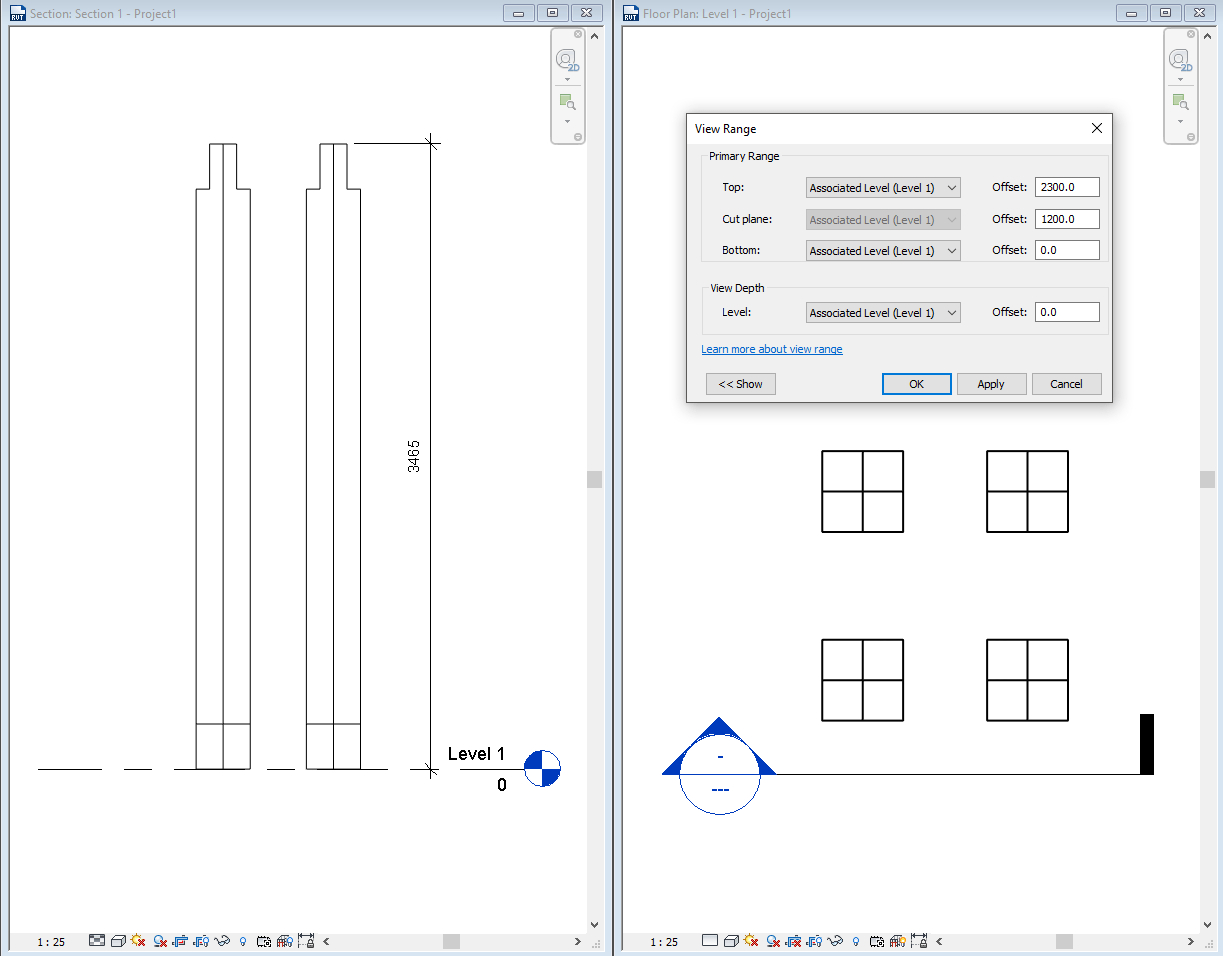Edit the Cut plane offset value 1200.0
The height and width of the screenshot is (956, 1223).
[1067, 218]
